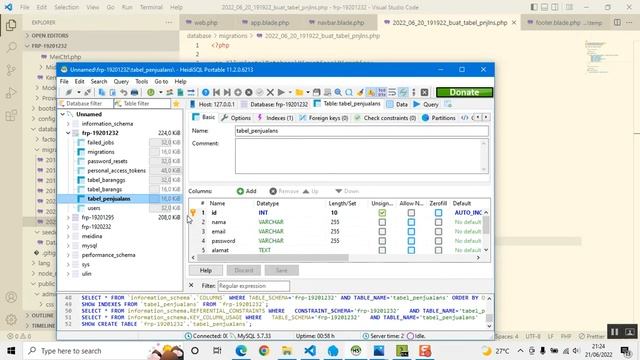Image resolution: width=640 pixels, height=360 pixels.
Task: Go to last row toolbar icon
Action: click(227, 93)
